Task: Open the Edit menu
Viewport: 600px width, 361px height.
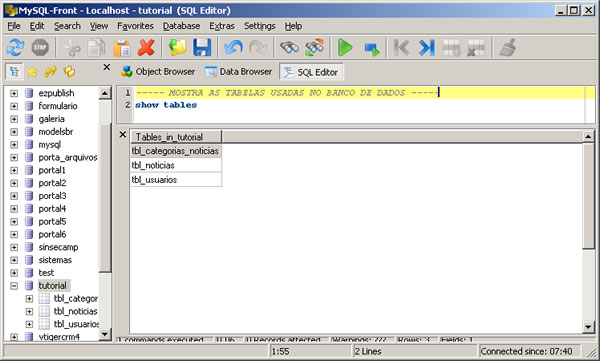Action: pyautogui.click(x=37, y=26)
